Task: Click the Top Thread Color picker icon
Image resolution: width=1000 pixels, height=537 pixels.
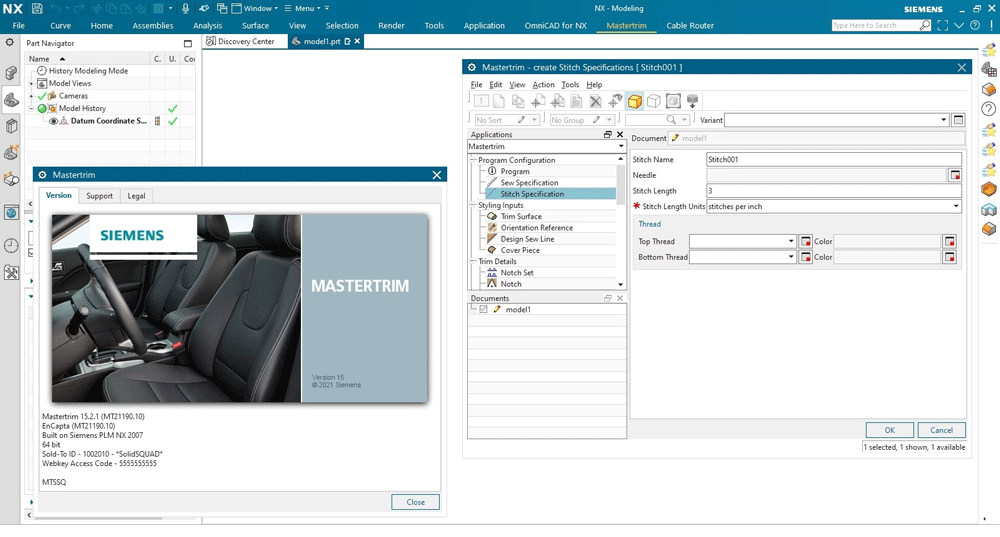Action: (x=950, y=241)
